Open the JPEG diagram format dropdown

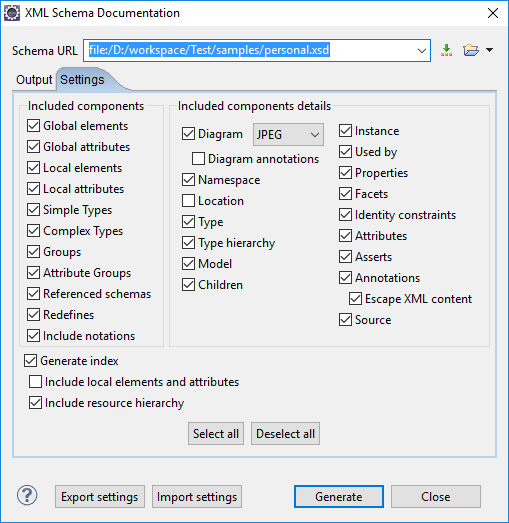tap(288, 134)
